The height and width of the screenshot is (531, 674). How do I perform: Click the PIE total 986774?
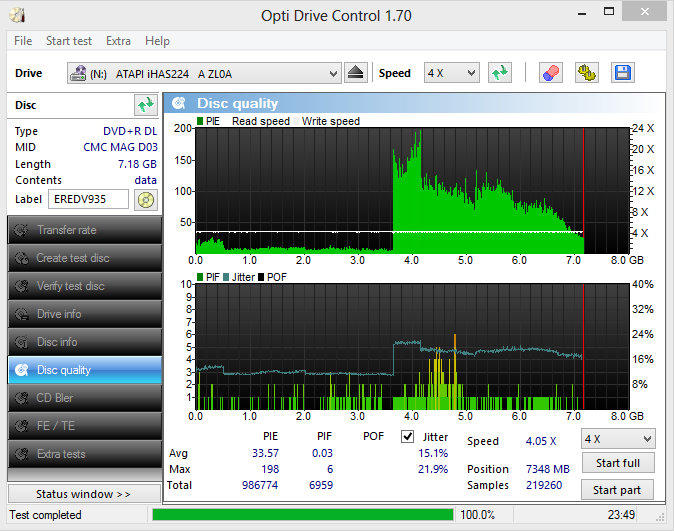(260, 485)
